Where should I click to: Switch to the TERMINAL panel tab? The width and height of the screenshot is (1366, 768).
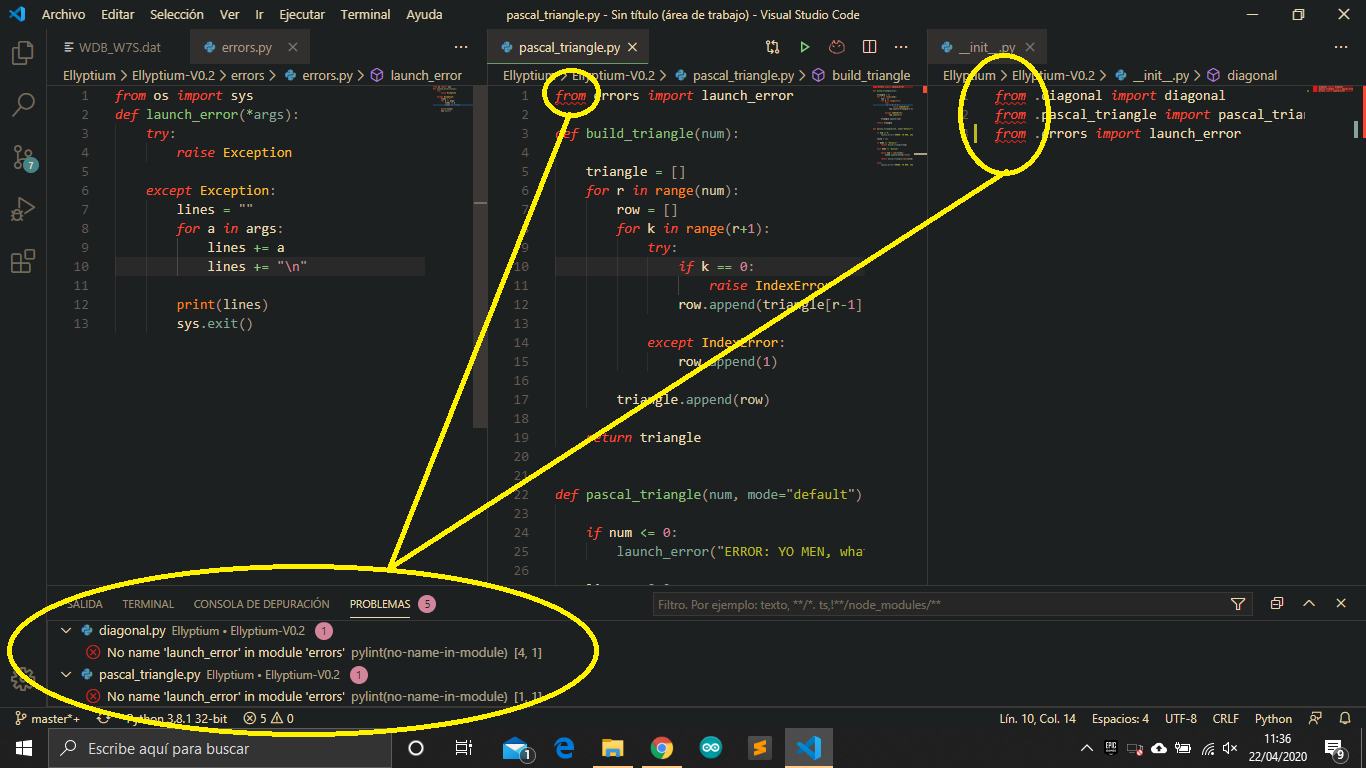click(148, 603)
